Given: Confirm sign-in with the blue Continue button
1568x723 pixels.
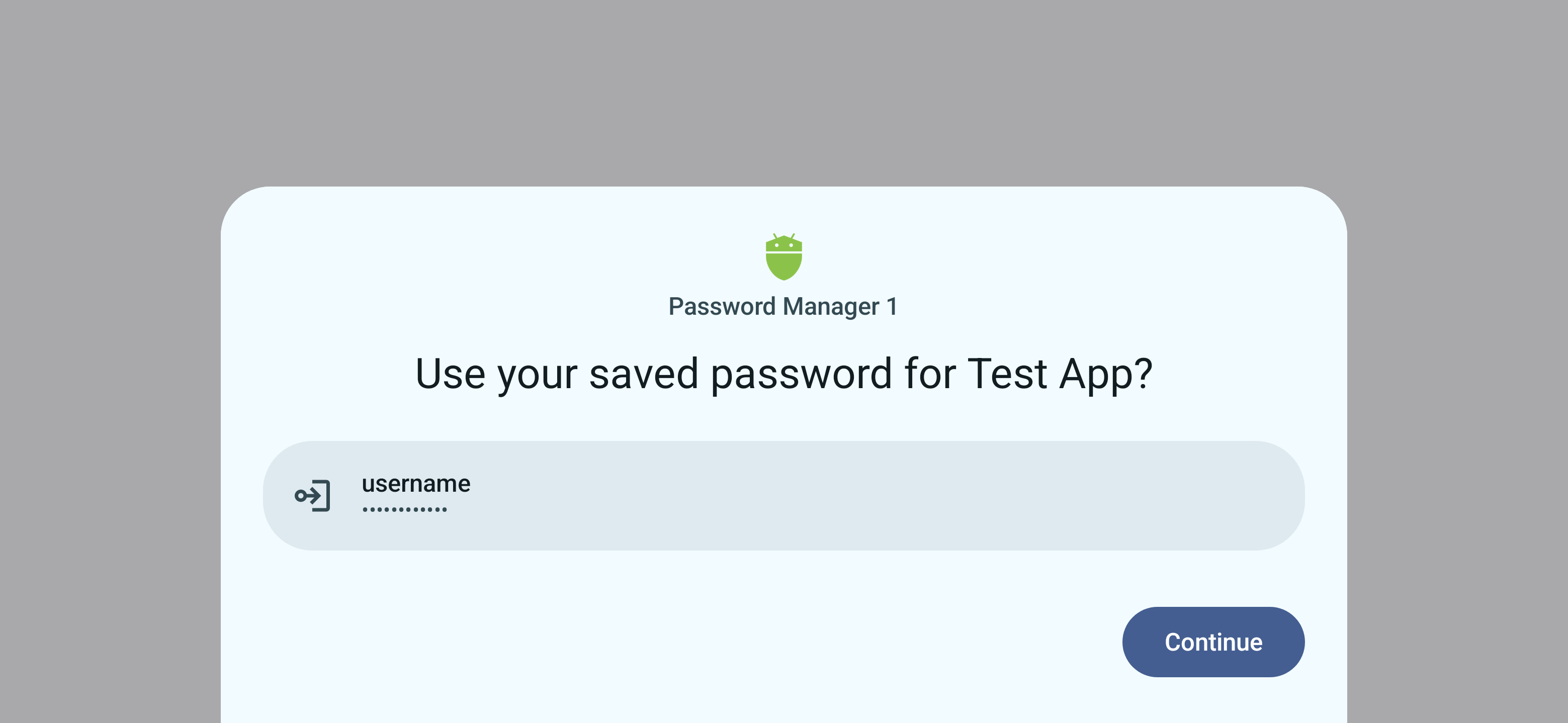Looking at the screenshot, I should point(1212,642).
